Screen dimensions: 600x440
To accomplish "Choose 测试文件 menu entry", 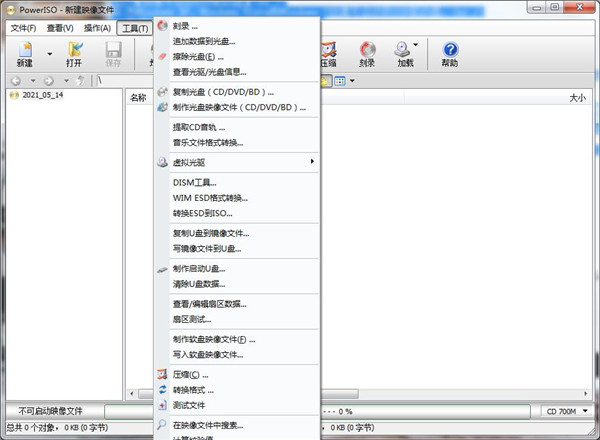I will point(237,405).
